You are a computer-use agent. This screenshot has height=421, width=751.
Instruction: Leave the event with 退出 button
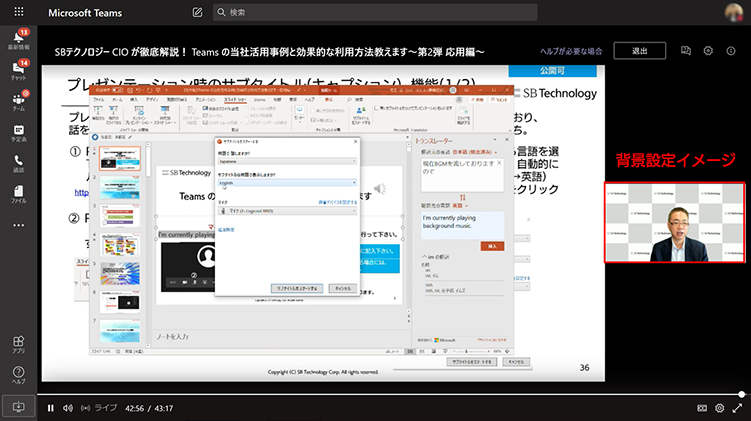639,51
